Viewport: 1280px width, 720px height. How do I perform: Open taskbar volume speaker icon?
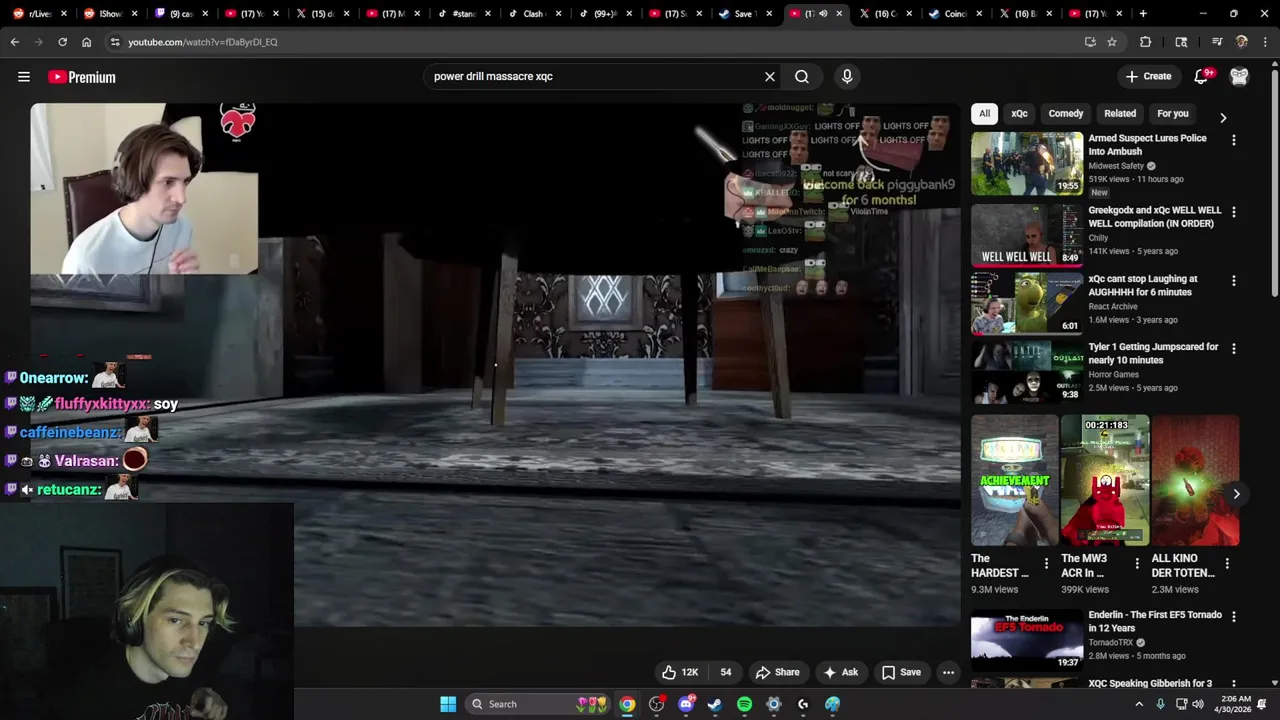(x=1198, y=704)
